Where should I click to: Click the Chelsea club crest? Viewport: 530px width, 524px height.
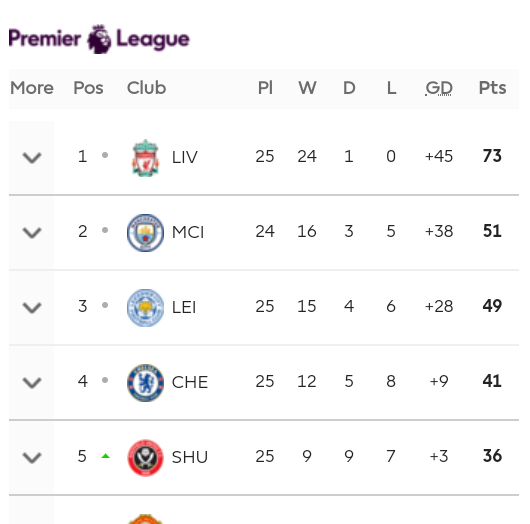[145, 383]
